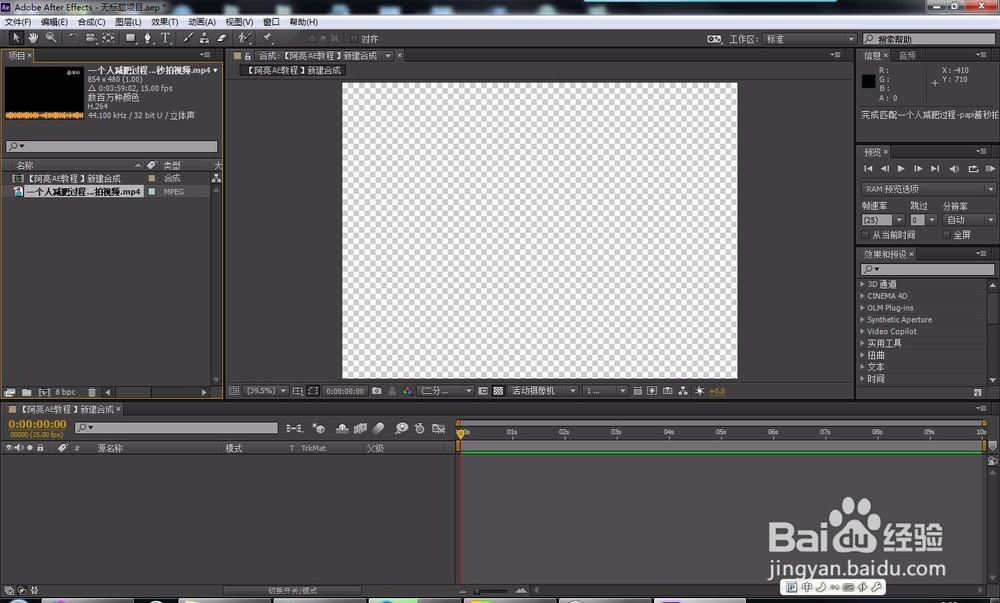The height and width of the screenshot is (603, 1000).
Task: Open the composition mini-flowchart in timeline
Action: click(x=294, y=428)
